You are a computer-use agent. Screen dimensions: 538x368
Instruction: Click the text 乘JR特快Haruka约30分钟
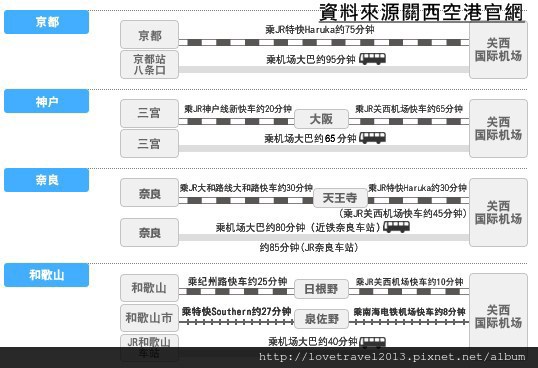coord(417,188)
